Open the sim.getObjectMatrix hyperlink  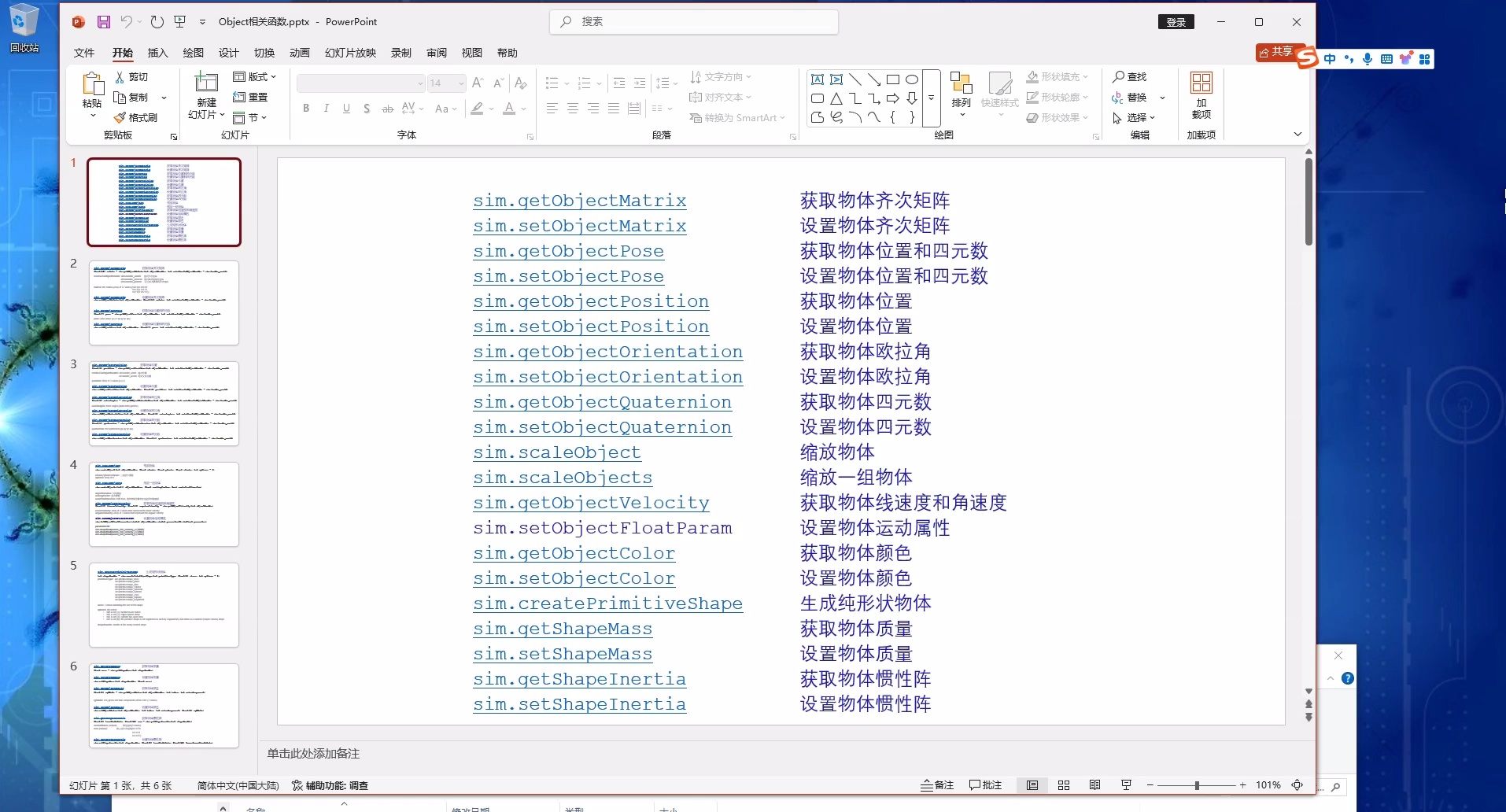click(x=579, y=201)
